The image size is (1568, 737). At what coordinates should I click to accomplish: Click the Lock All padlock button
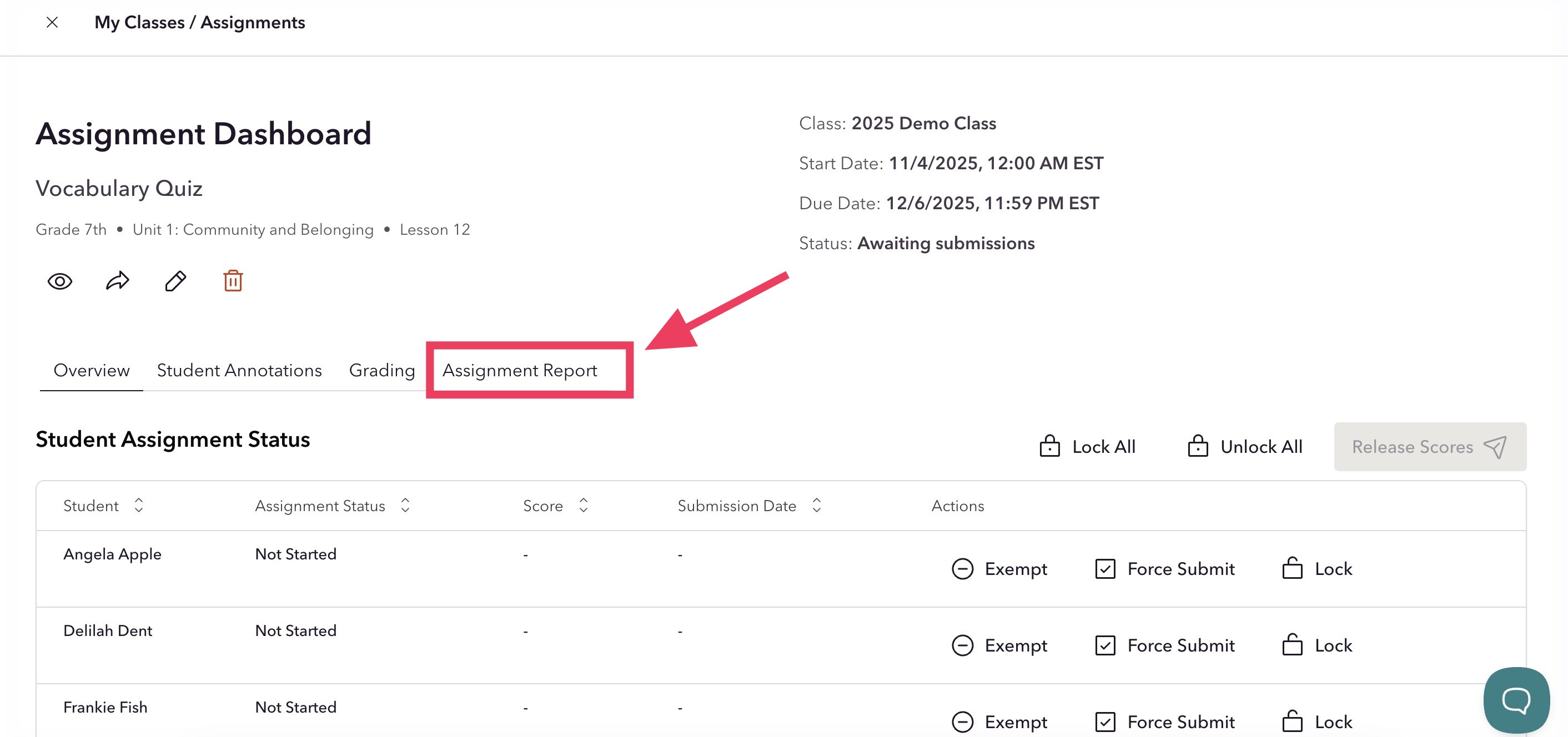1087,447
